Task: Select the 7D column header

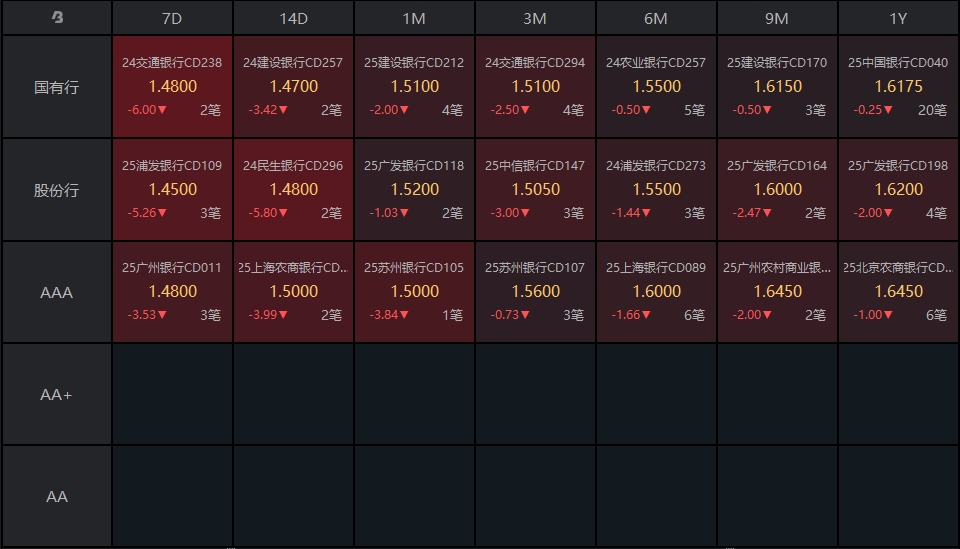Action: pyautogui.click(x=172, y=18)
